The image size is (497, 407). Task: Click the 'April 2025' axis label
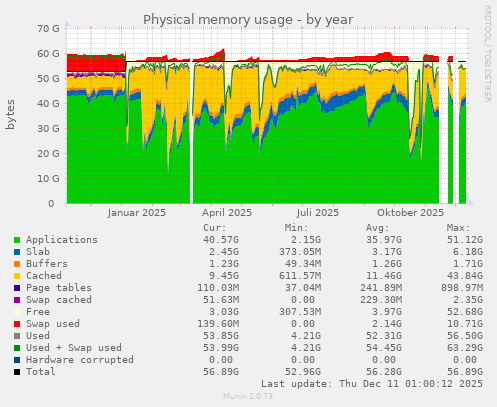pyautogui.click(x=227, y=213)
